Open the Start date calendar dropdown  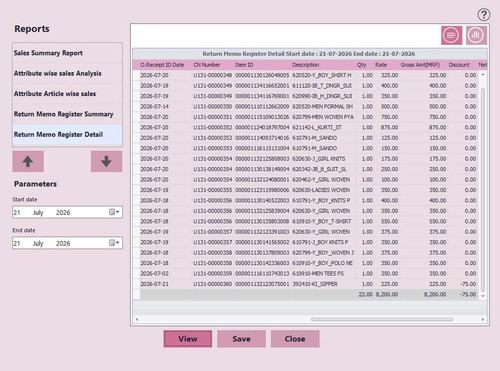(x=114, y=212)
